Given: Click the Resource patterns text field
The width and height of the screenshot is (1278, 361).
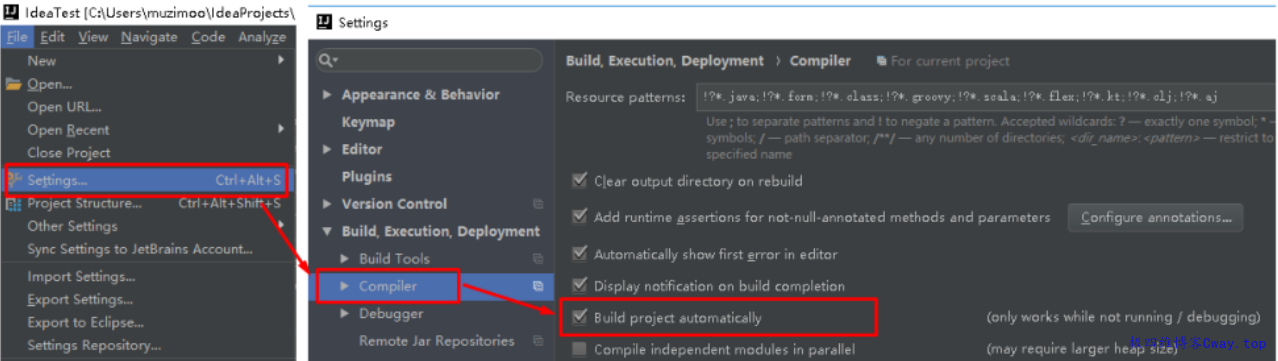Looking at the screenshot, I should [x=985, y=97].
